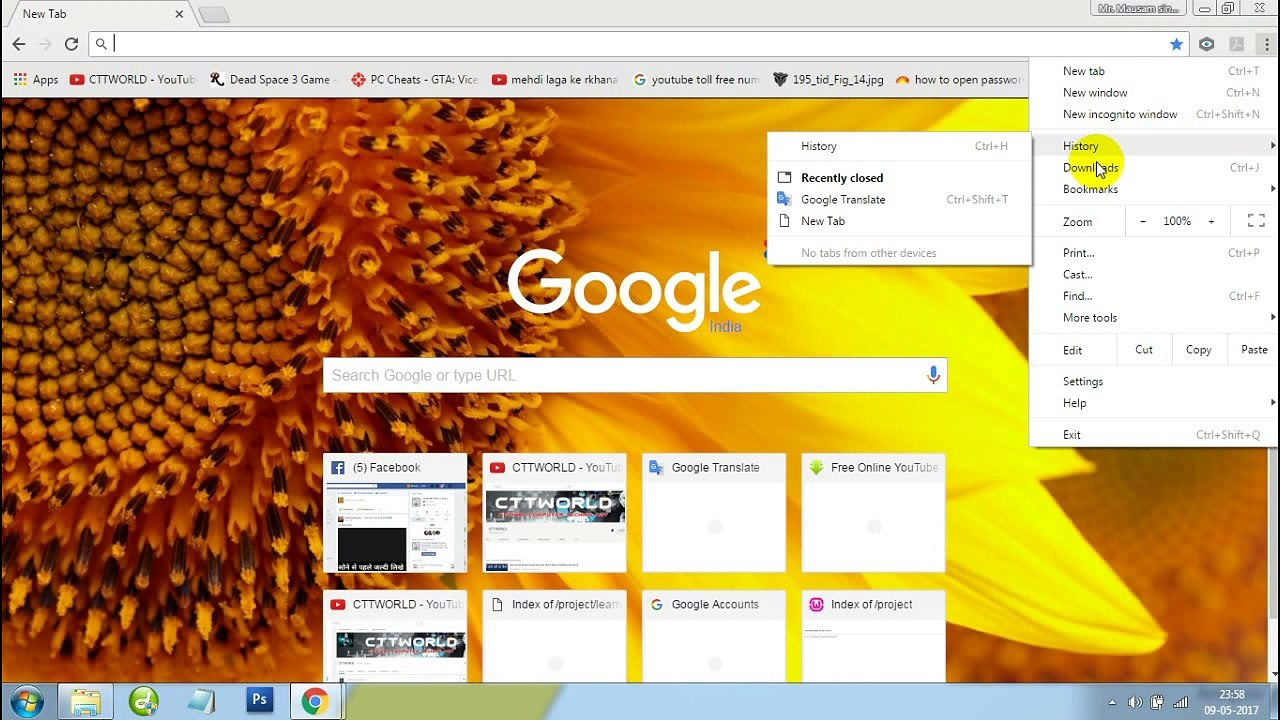The image size is (1280, 720).
Task: Decrease zoom with the minus button
Action: [x=1143, y=221]
